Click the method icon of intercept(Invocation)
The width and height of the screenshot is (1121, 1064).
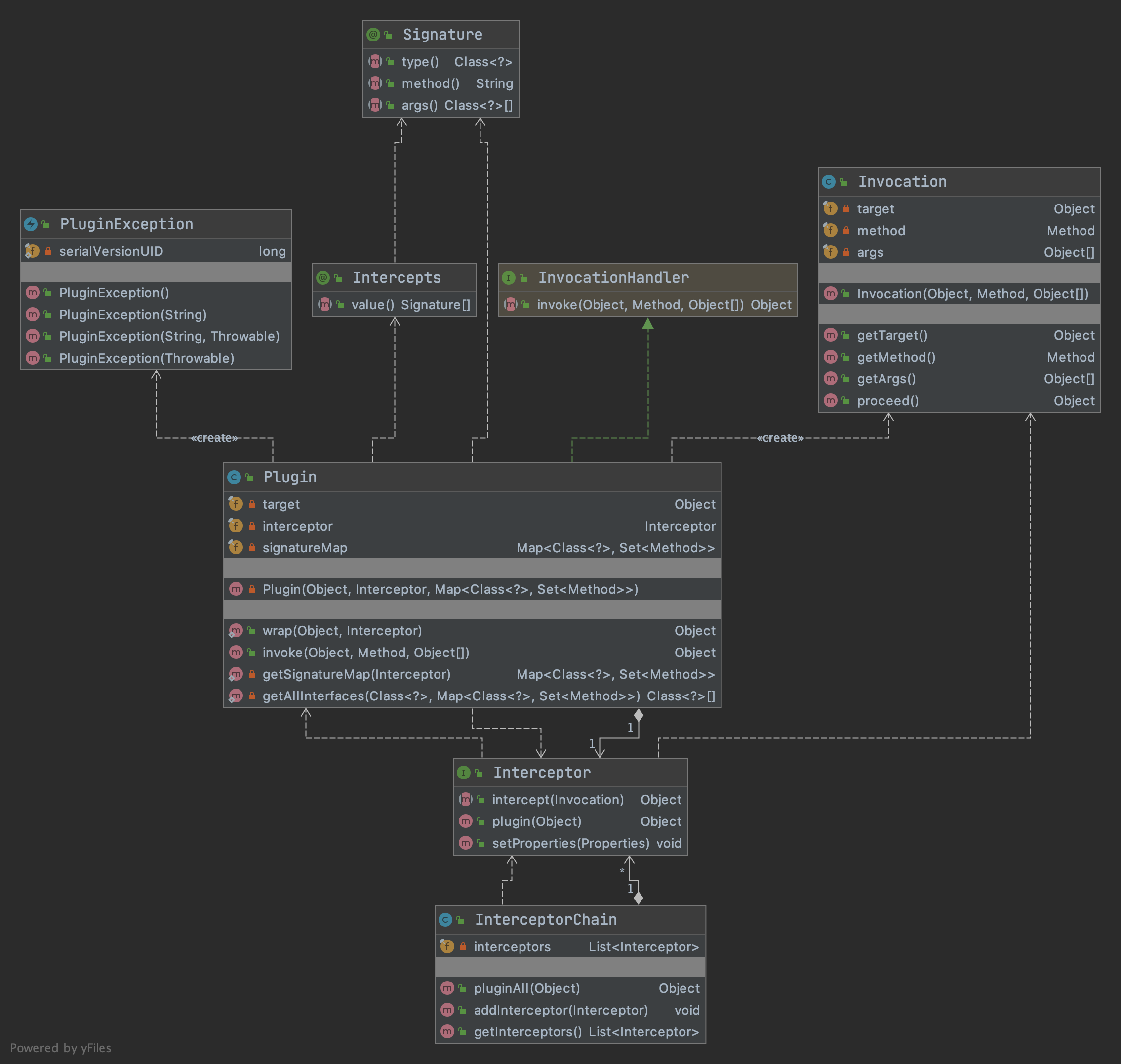point(465,799)
